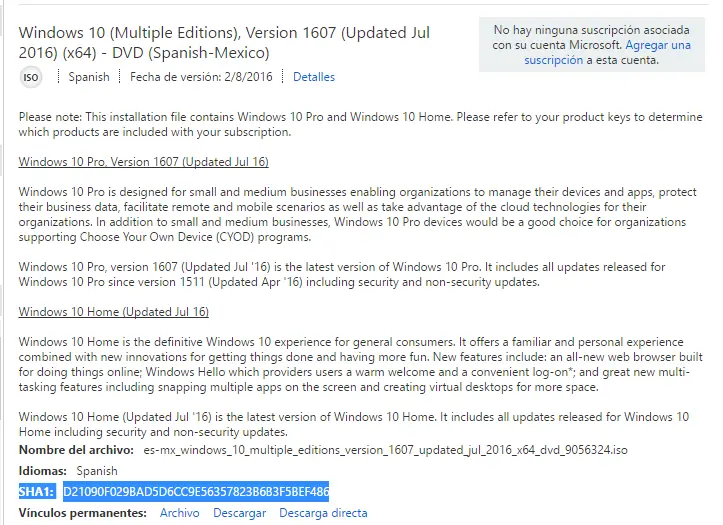Viewport: 723px width, 525px height.
Task: Select the highlighted SHA1 hash value
Action: pyautogui.click(x=196, y=491)
